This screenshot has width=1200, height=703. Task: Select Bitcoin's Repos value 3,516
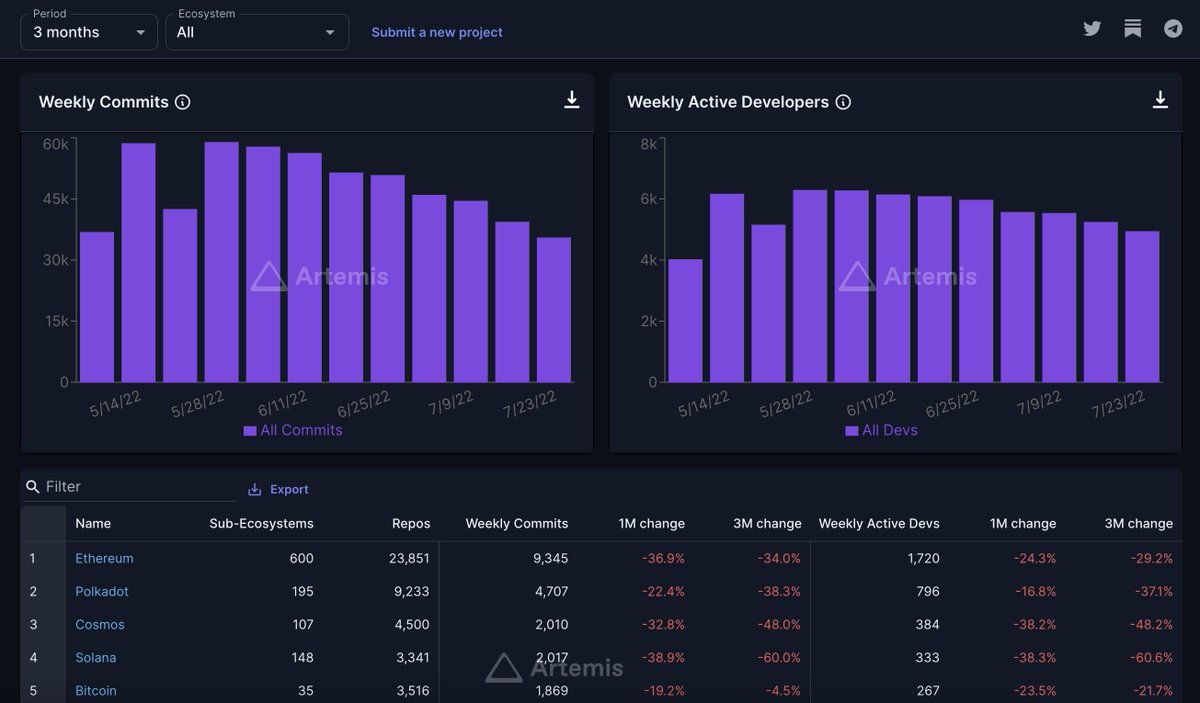coord(412,690)
